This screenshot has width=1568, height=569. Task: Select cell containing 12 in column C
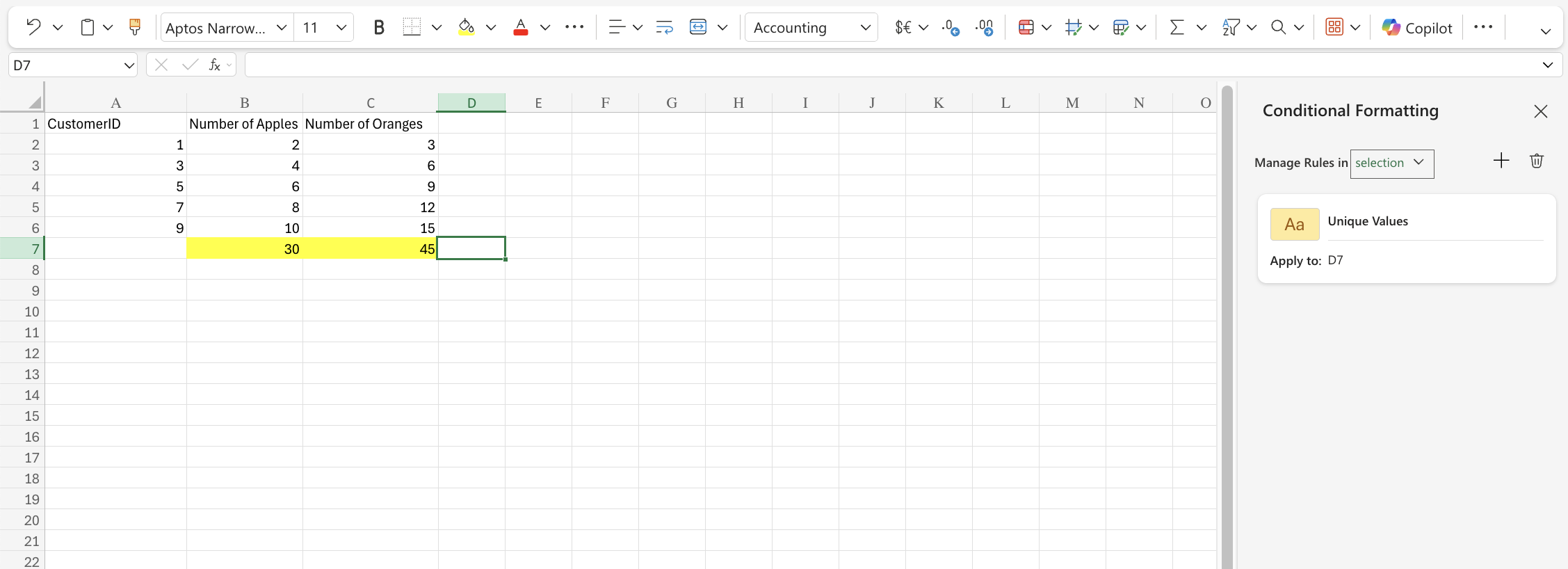[371, 207]
